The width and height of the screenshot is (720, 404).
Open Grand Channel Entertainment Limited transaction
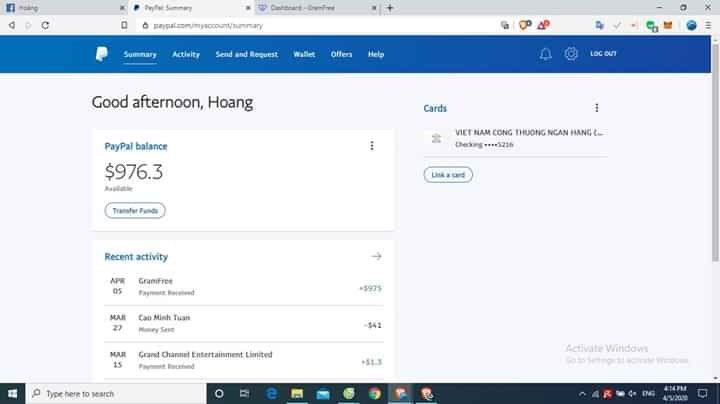[244, 360]
